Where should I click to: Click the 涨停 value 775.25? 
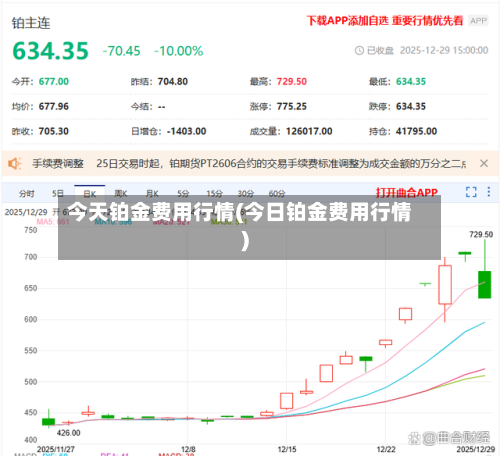click(292, 106)
